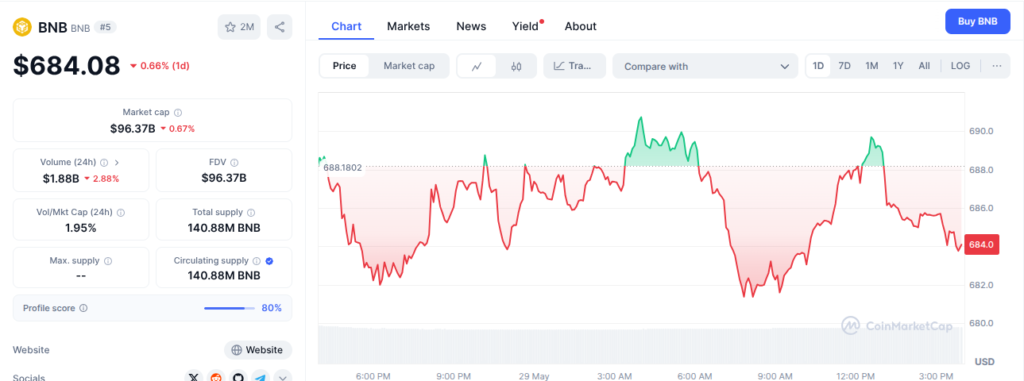The height and width of the screenshot is (381, 1024).
Task: Expand more socials with chevron
Action: pos(283,377)
